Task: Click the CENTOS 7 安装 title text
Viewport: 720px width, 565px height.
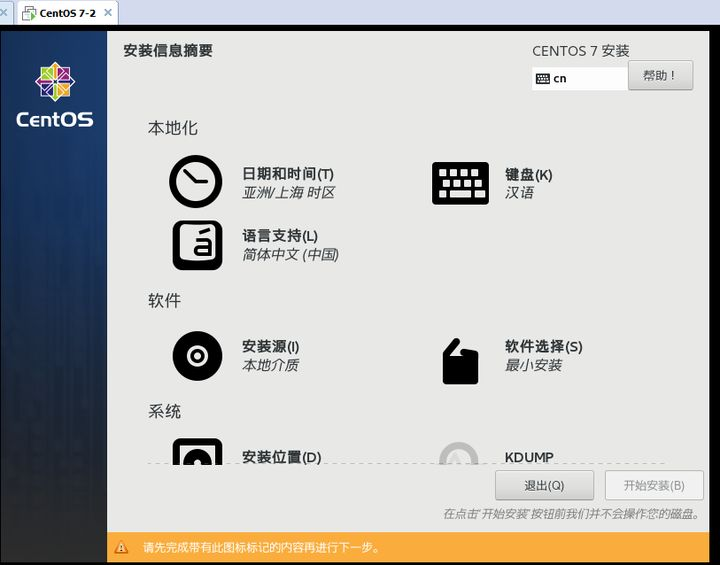Action: tap(580, 51)
